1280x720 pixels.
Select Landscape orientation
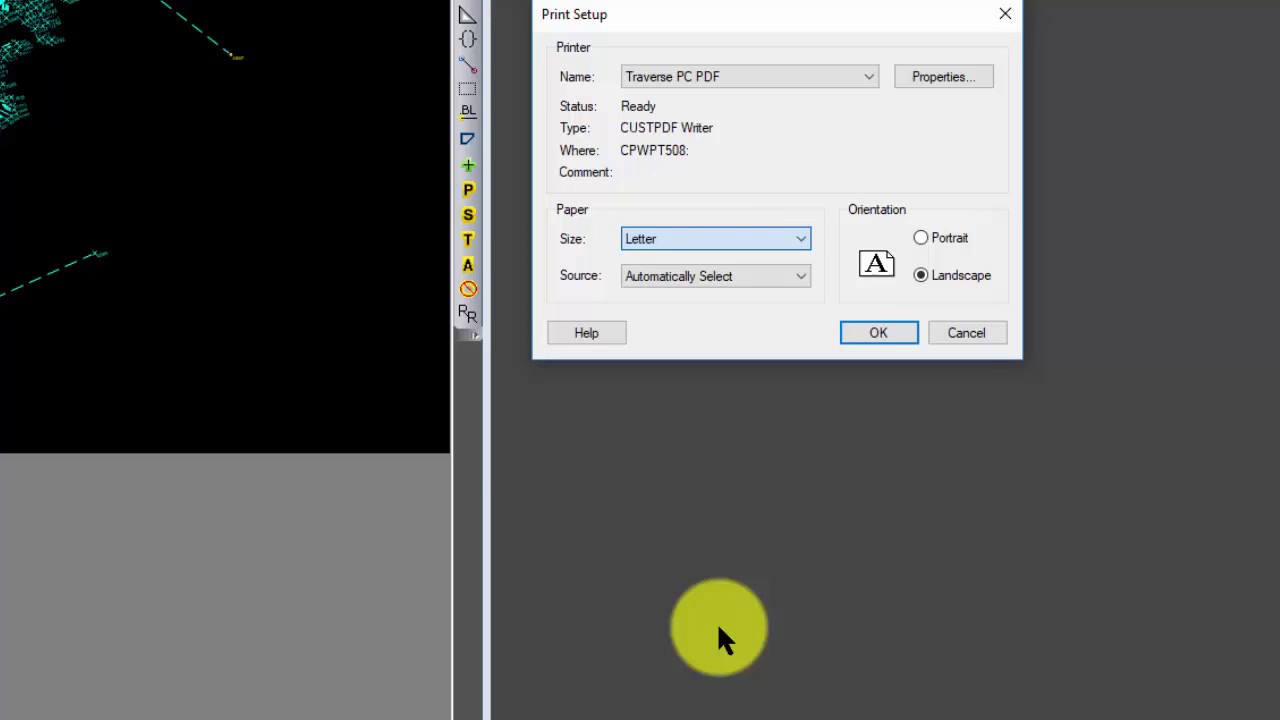(921, 275)
